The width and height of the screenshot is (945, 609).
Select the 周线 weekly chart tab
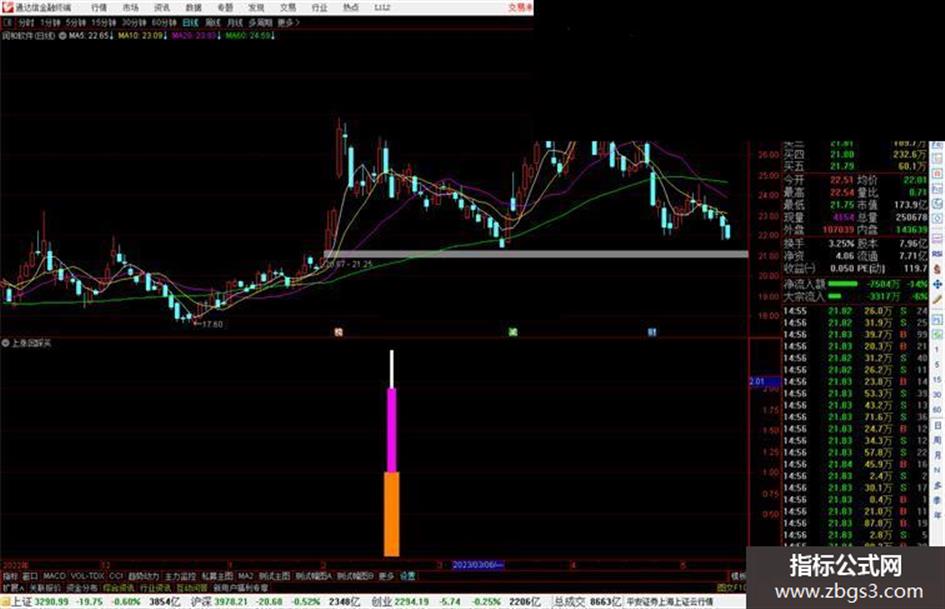(213, 22)
